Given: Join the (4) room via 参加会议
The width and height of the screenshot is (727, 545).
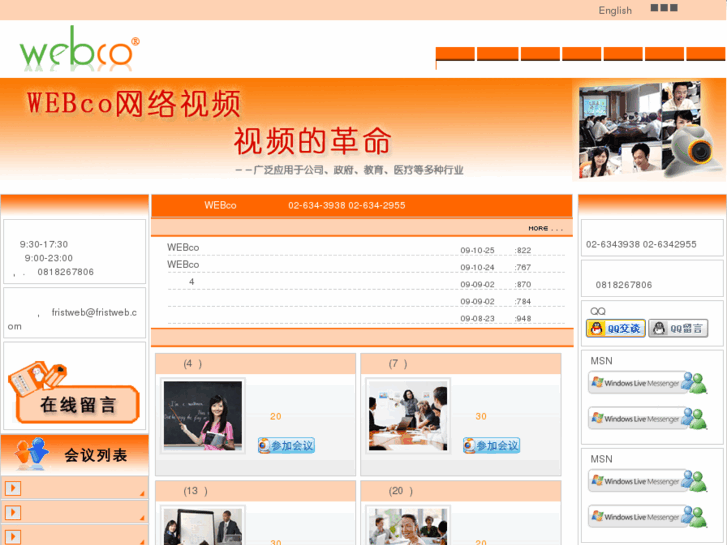Looking at the screenshot, I should coord(287,445).
